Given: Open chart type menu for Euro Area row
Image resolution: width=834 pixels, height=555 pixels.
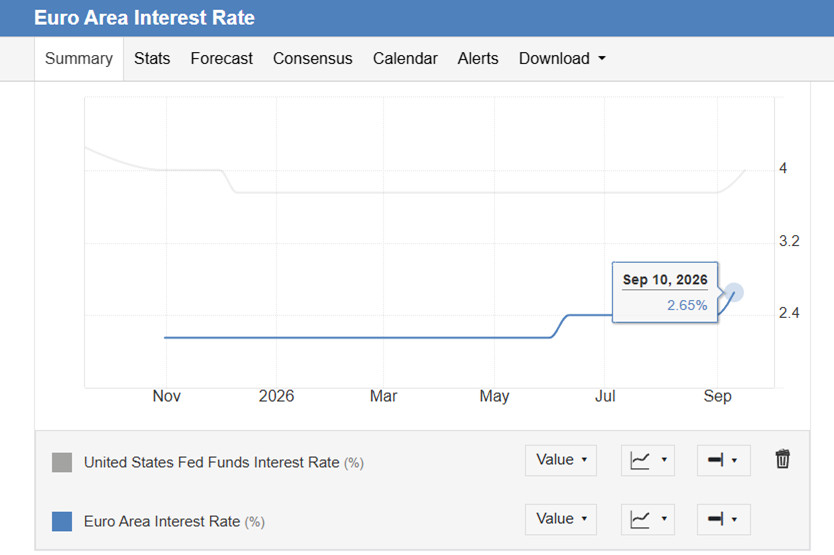Looking at the screenshot, I should point(648,519).
